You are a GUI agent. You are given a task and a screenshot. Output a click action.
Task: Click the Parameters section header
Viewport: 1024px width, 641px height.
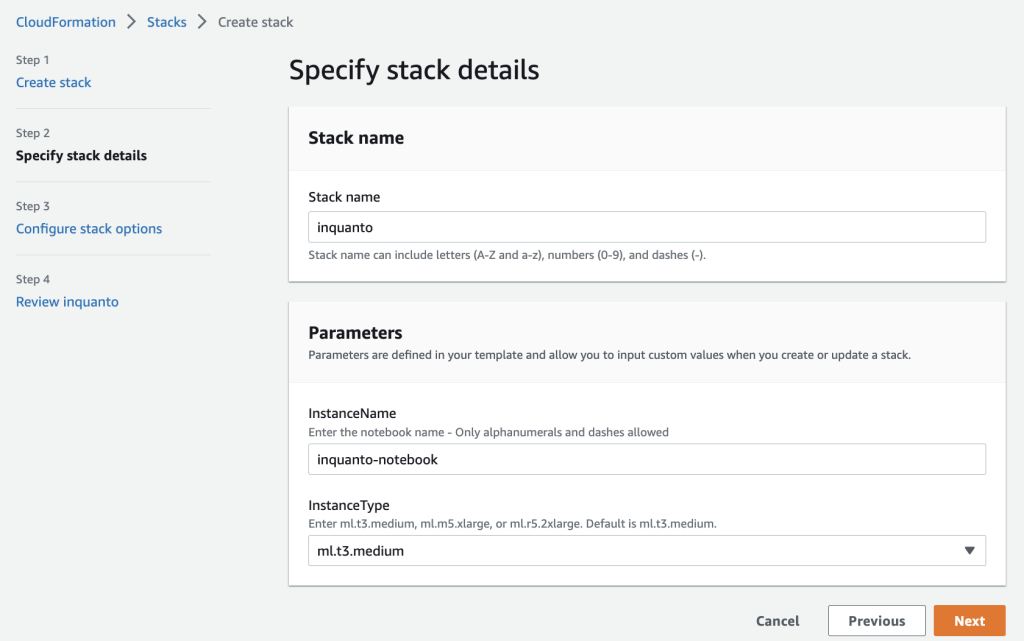pyautogui.click(x=356, y=333)
